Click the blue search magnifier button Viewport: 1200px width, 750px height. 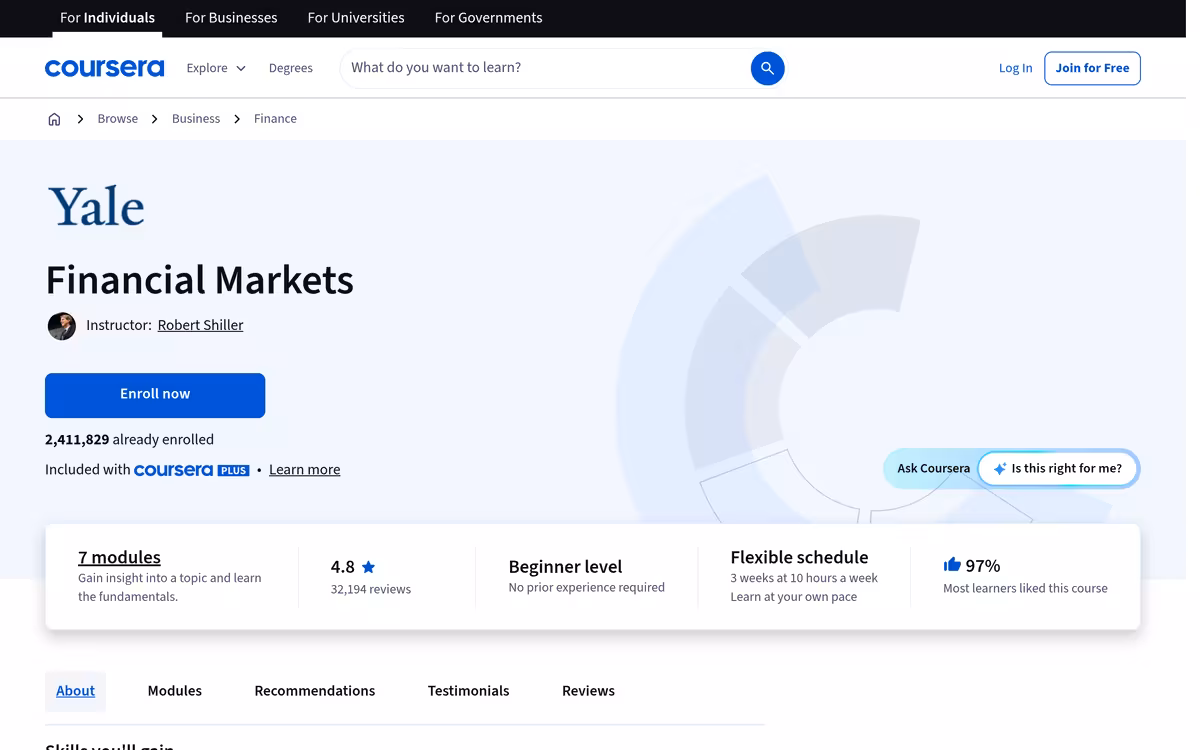[767, 68]
